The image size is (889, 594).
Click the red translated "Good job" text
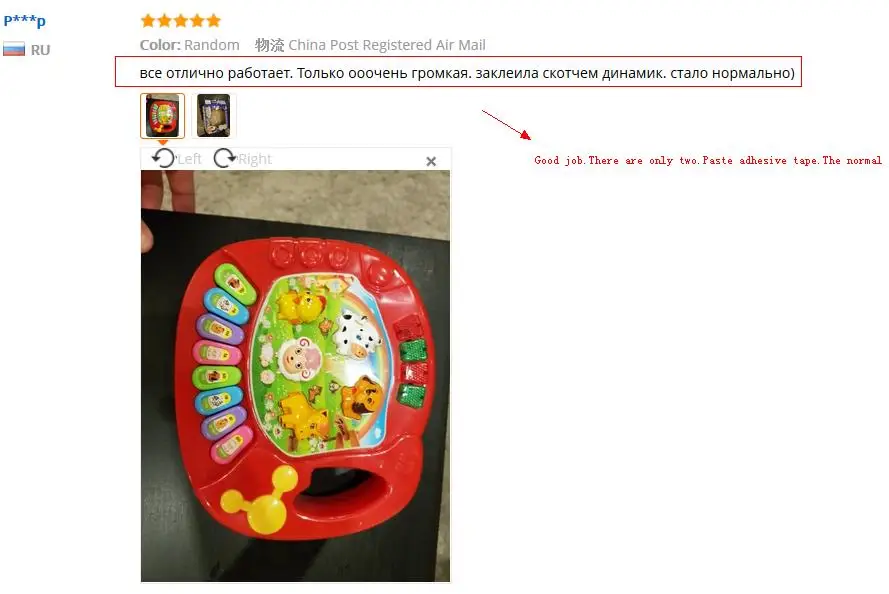click(x=708, y=160)
